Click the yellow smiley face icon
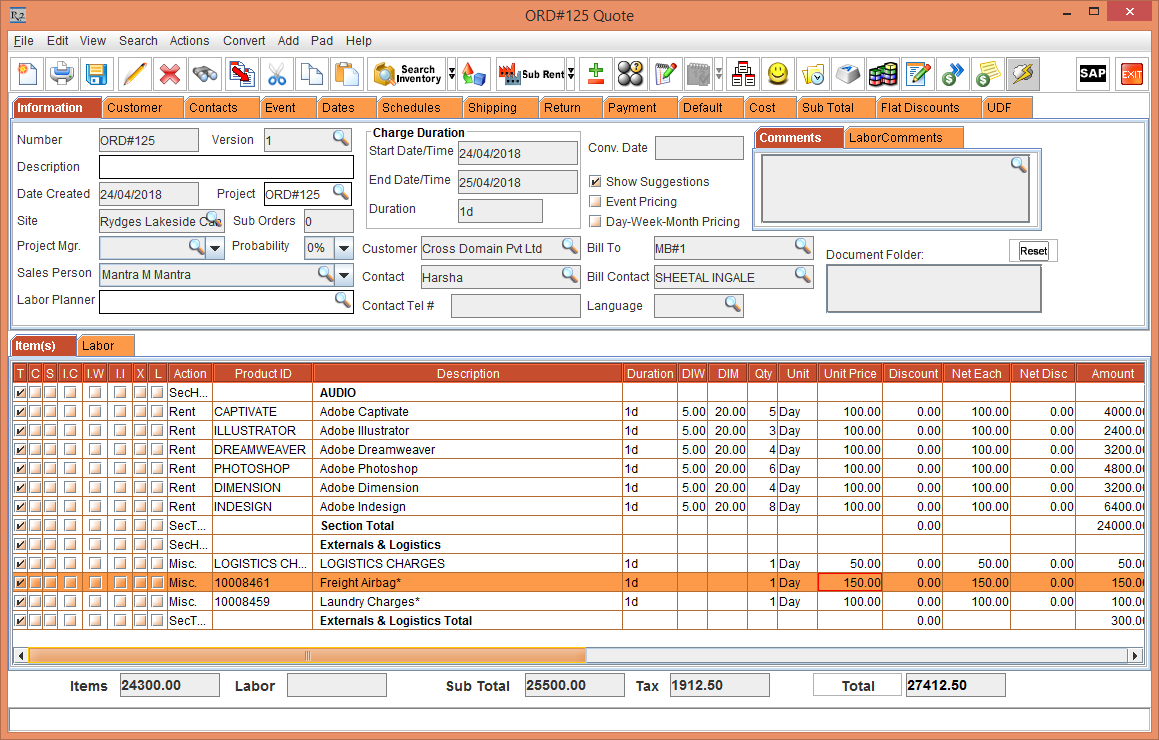 (777, 74)
